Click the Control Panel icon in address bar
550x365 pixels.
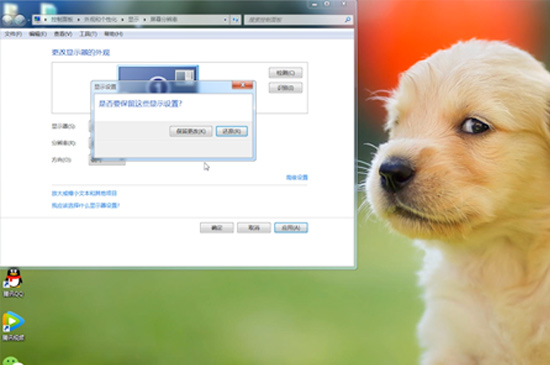click(x=38, y=19)
